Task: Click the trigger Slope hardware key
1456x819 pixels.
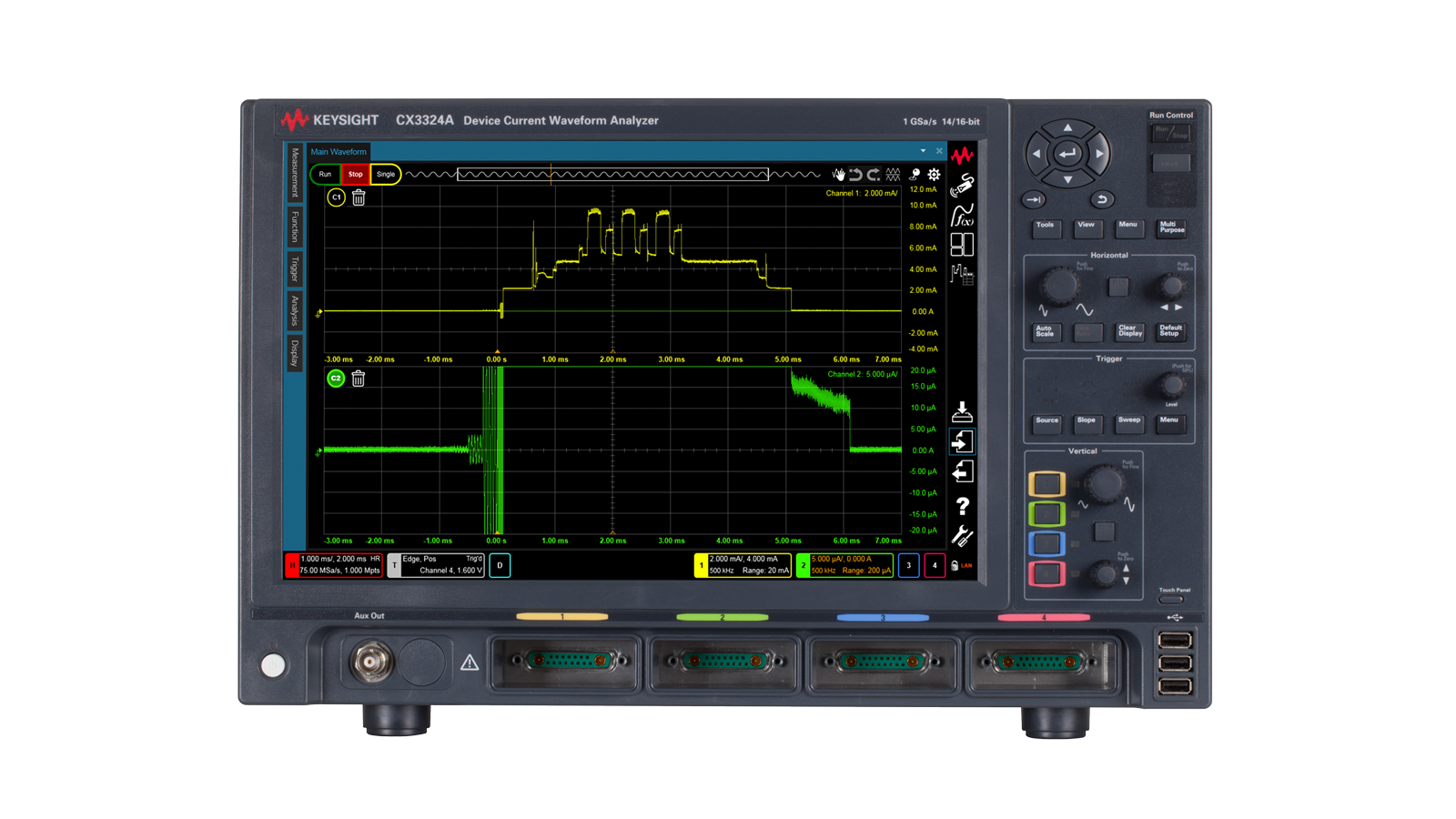Action: pyautogui.click(x=1087, y=422)
